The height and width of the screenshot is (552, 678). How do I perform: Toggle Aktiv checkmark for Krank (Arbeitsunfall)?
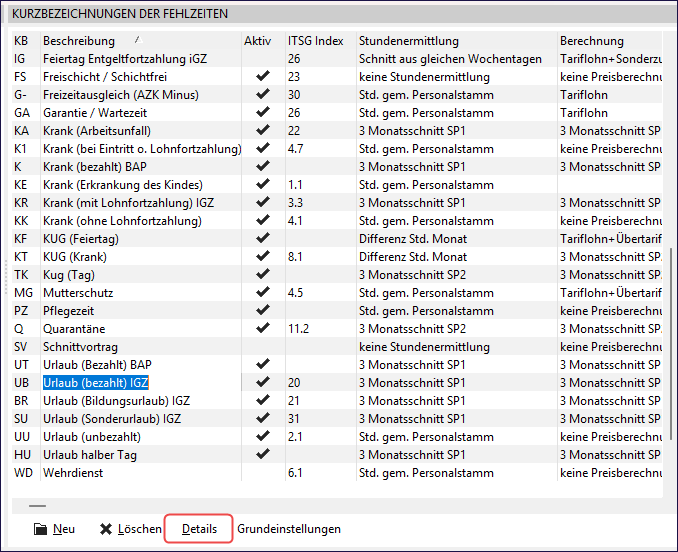263,130
